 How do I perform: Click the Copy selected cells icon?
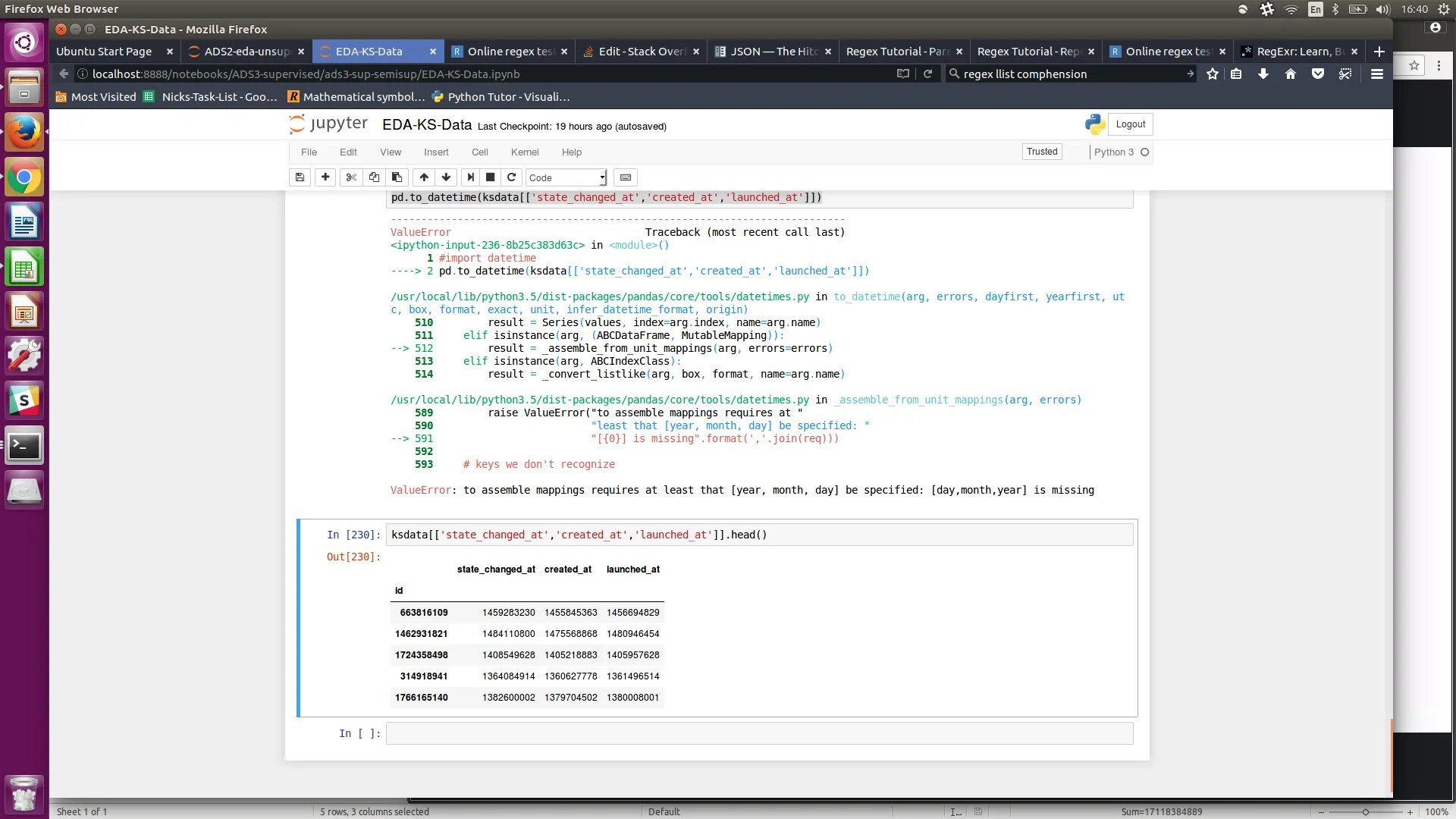373,177
